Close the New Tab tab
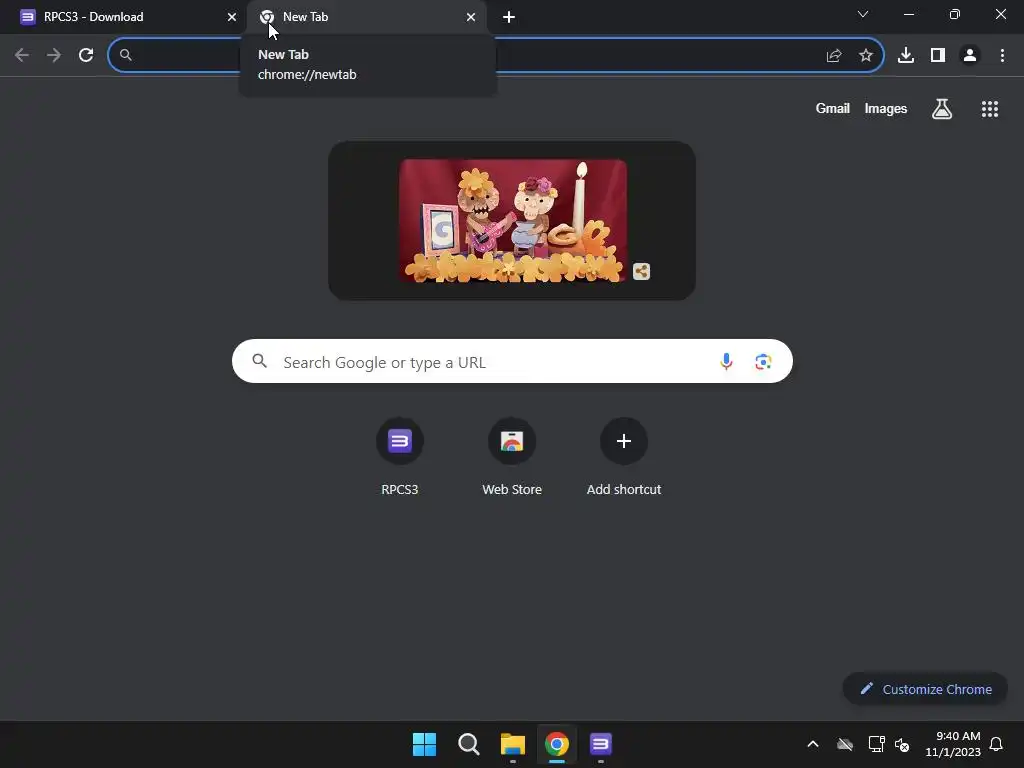 click(x=471, y=17)
